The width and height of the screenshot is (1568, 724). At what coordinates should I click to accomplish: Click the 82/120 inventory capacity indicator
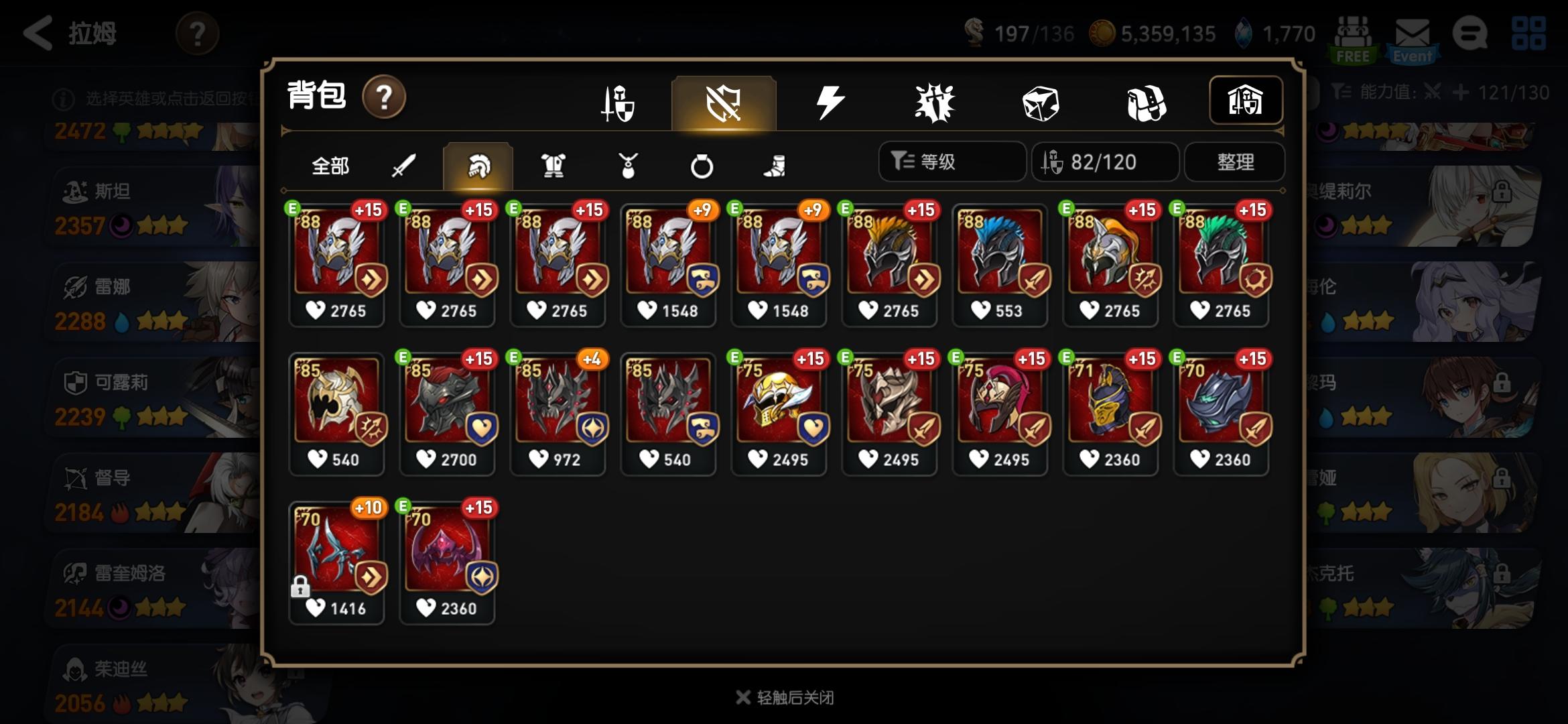[1105, 162]
